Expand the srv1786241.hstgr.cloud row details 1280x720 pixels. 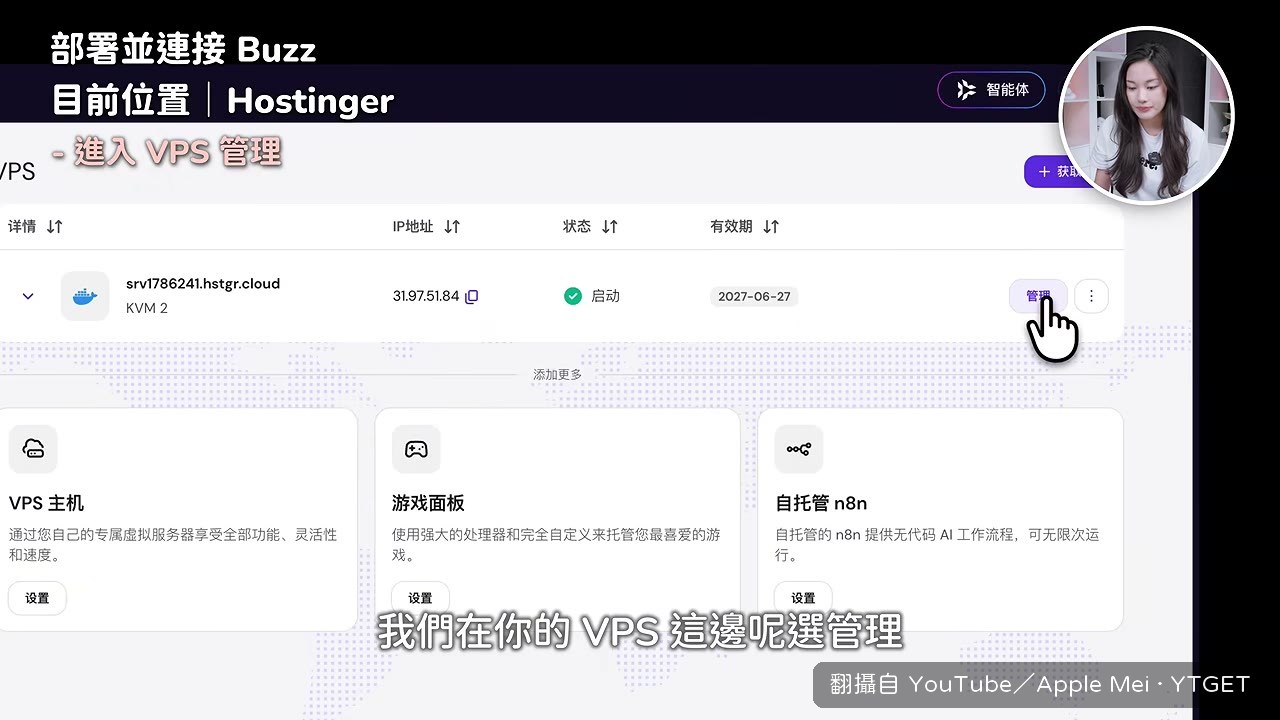[28, 296]
